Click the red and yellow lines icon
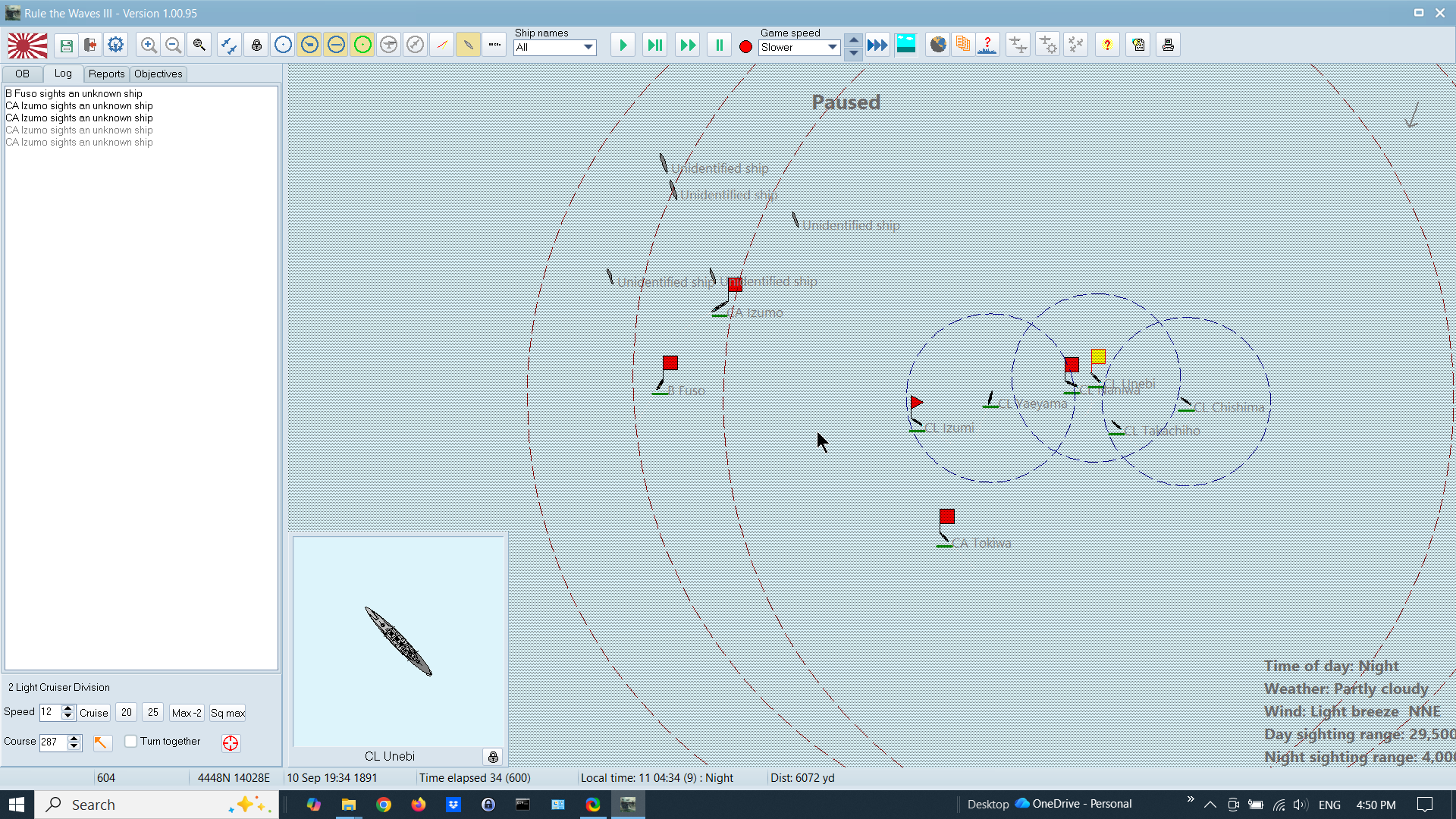Screen dimensions: 1456x819 [442, 45]
